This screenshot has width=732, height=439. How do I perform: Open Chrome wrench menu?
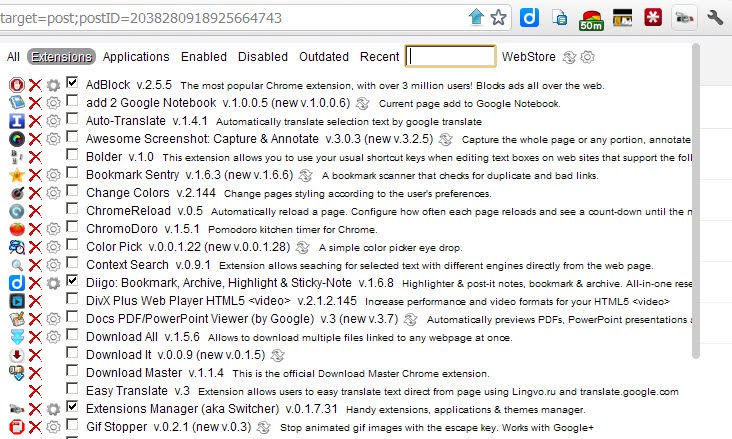click(715, 18)
